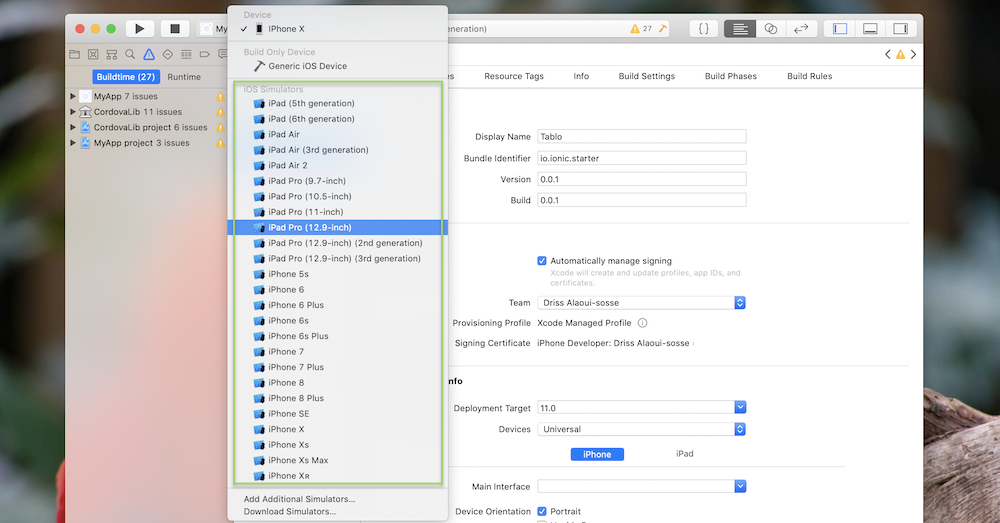Toggle the Portrait orientation checkbox

(x=542, y=511)
